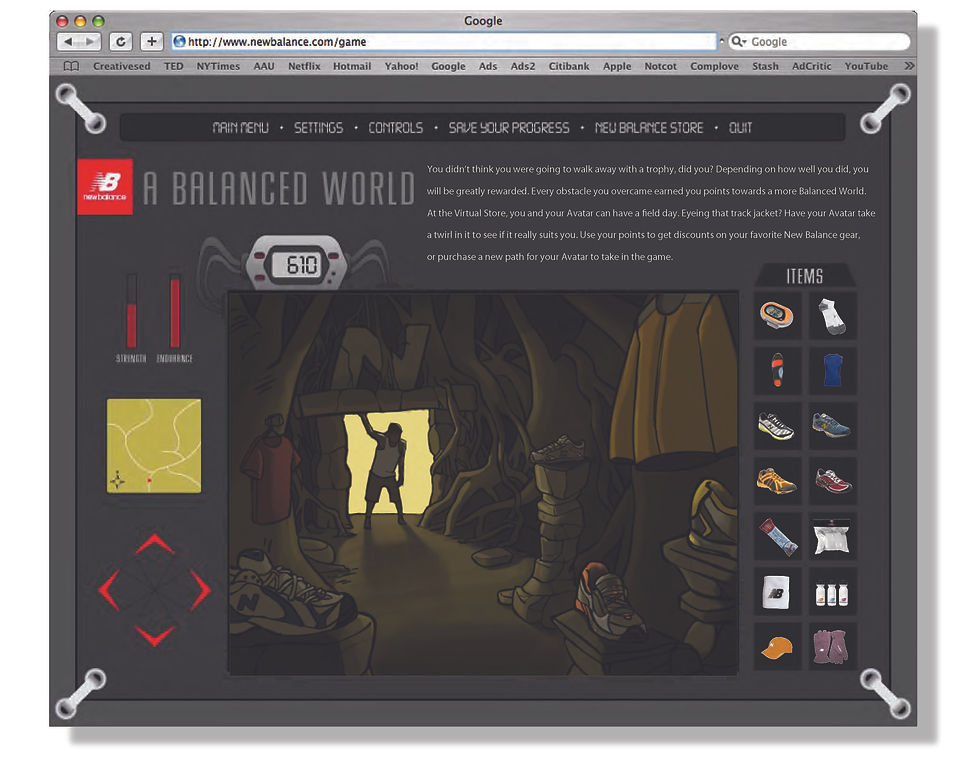980x757 pixels.
Task: Select the blue sleeveless shirt item
Action: click(832, 371)
